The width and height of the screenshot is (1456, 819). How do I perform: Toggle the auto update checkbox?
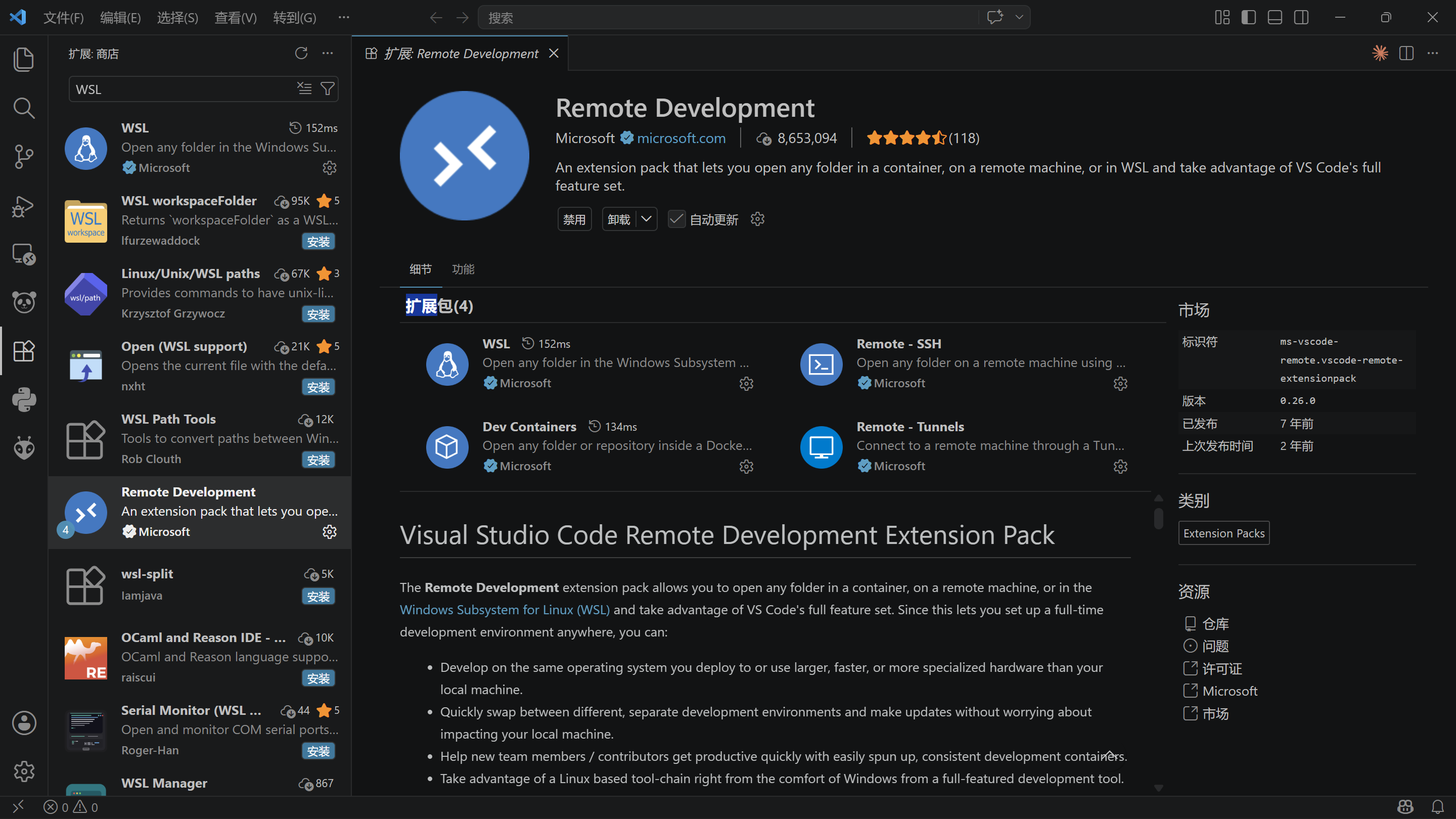pos(676,219)
